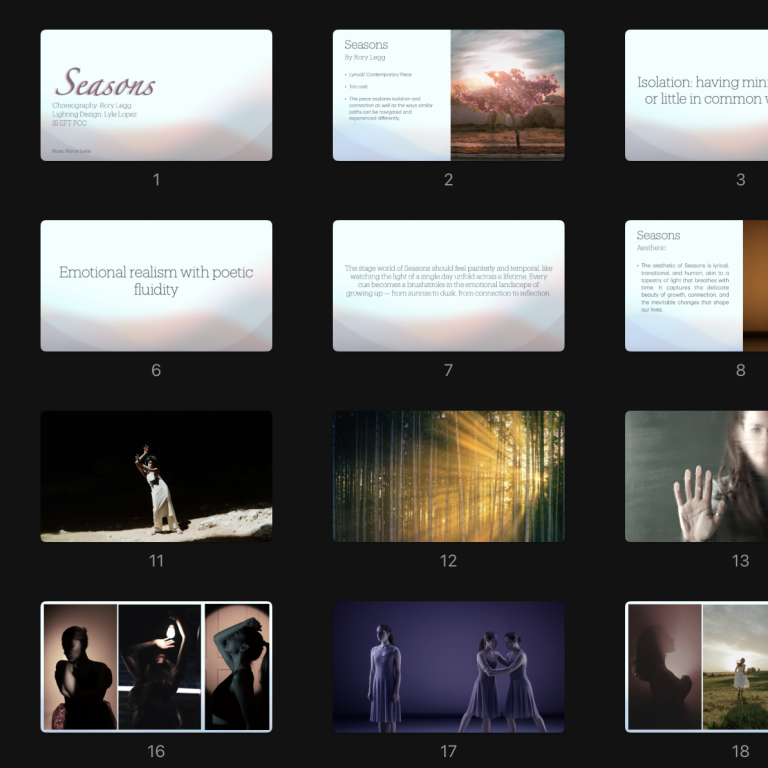Screen dimensions: 768x768
Task: Select the Seasons title slide thumbnail
Action: click(156, 95)
